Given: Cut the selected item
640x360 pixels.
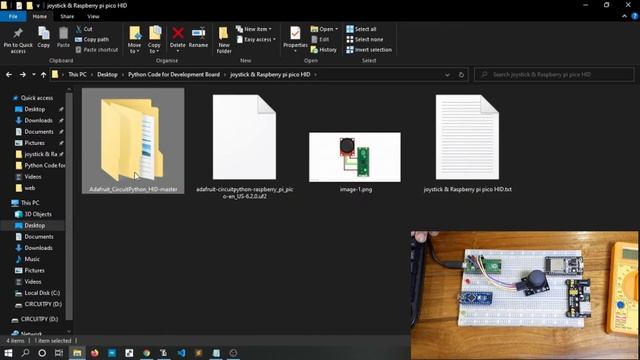Looking at the screenshot, I should [x=84, y=29].
